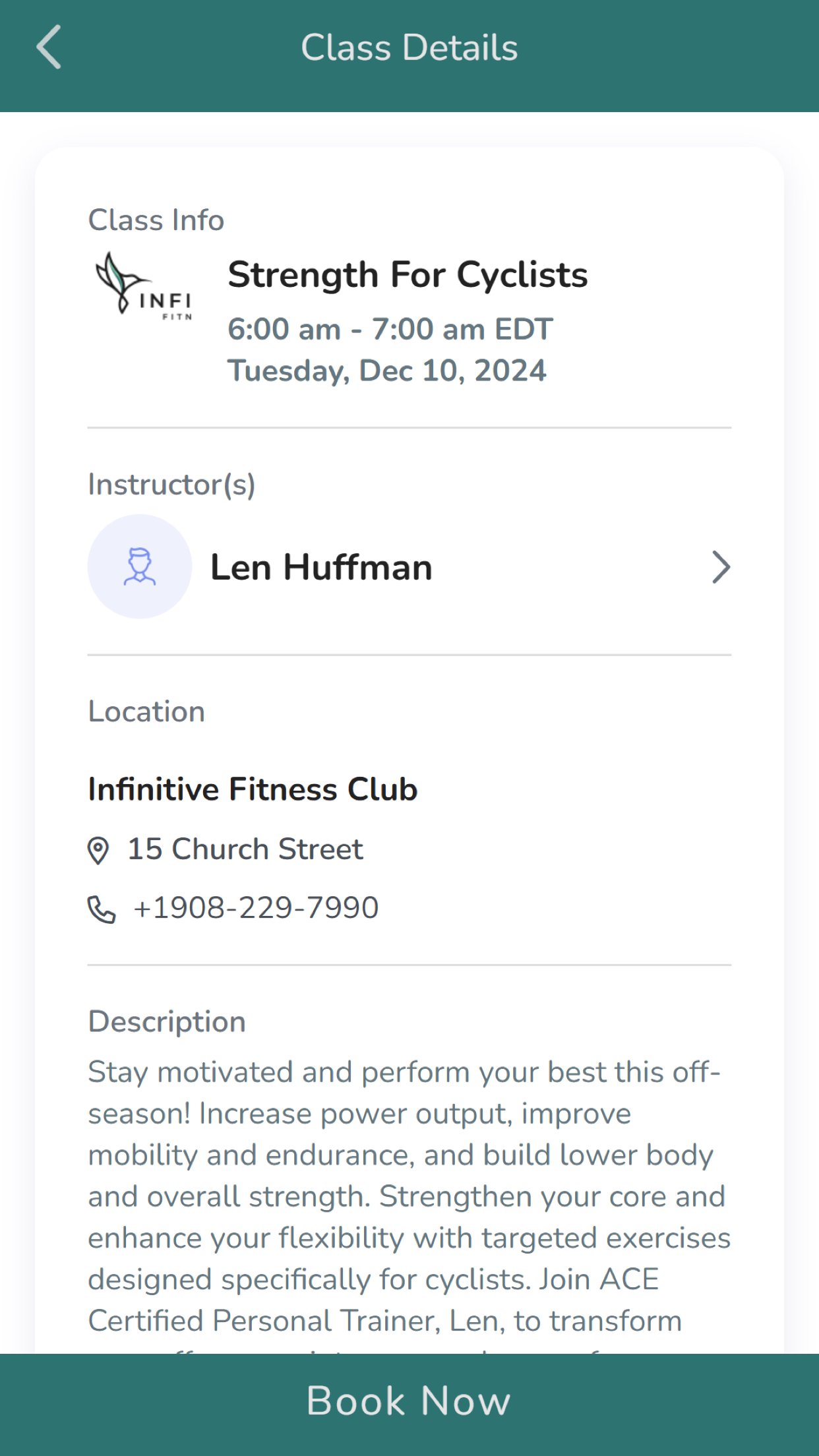
Task: Tap the phone handset icon
Action: coord(102,909)
